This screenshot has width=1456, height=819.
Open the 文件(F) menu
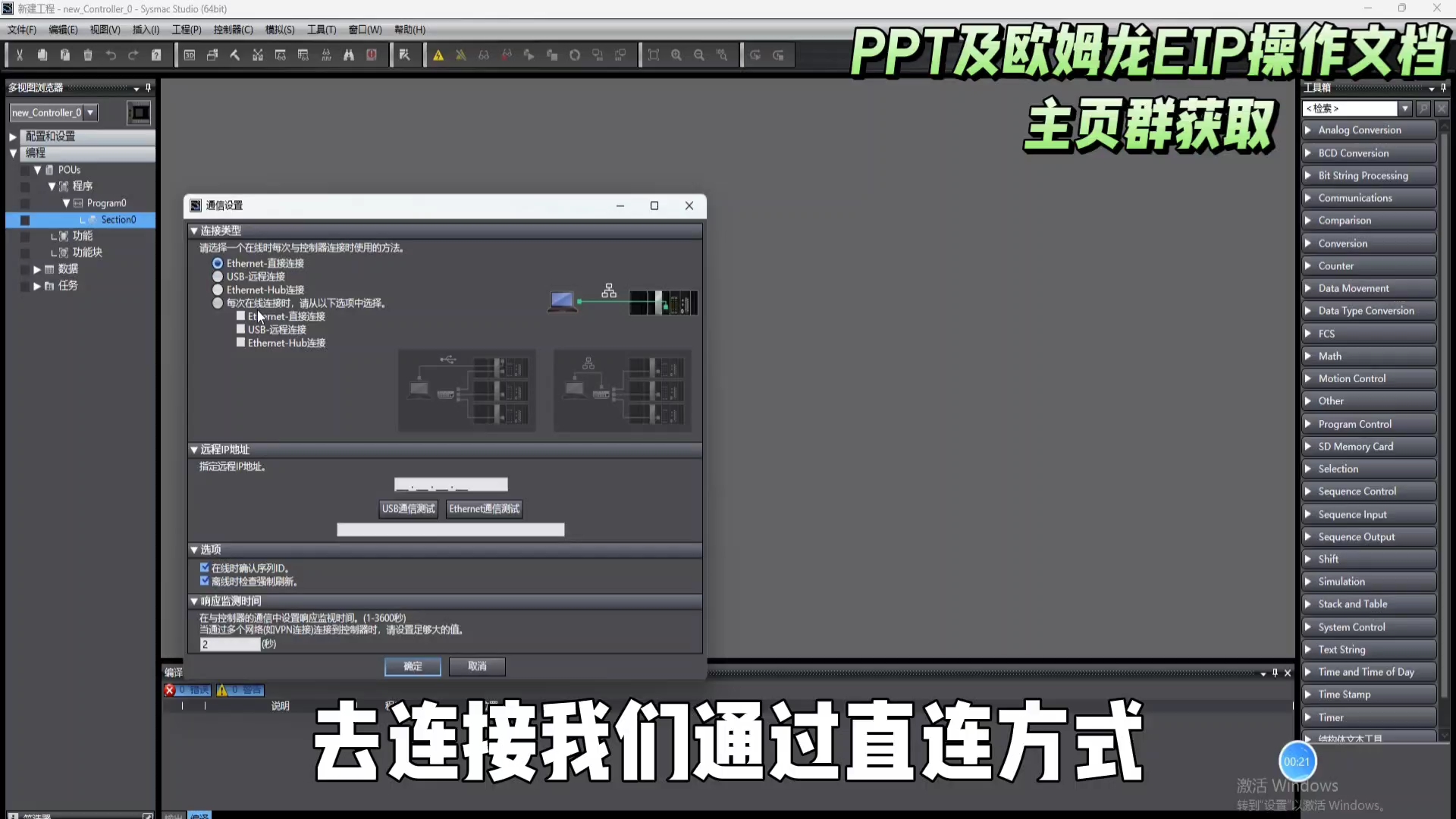point(22,30)
